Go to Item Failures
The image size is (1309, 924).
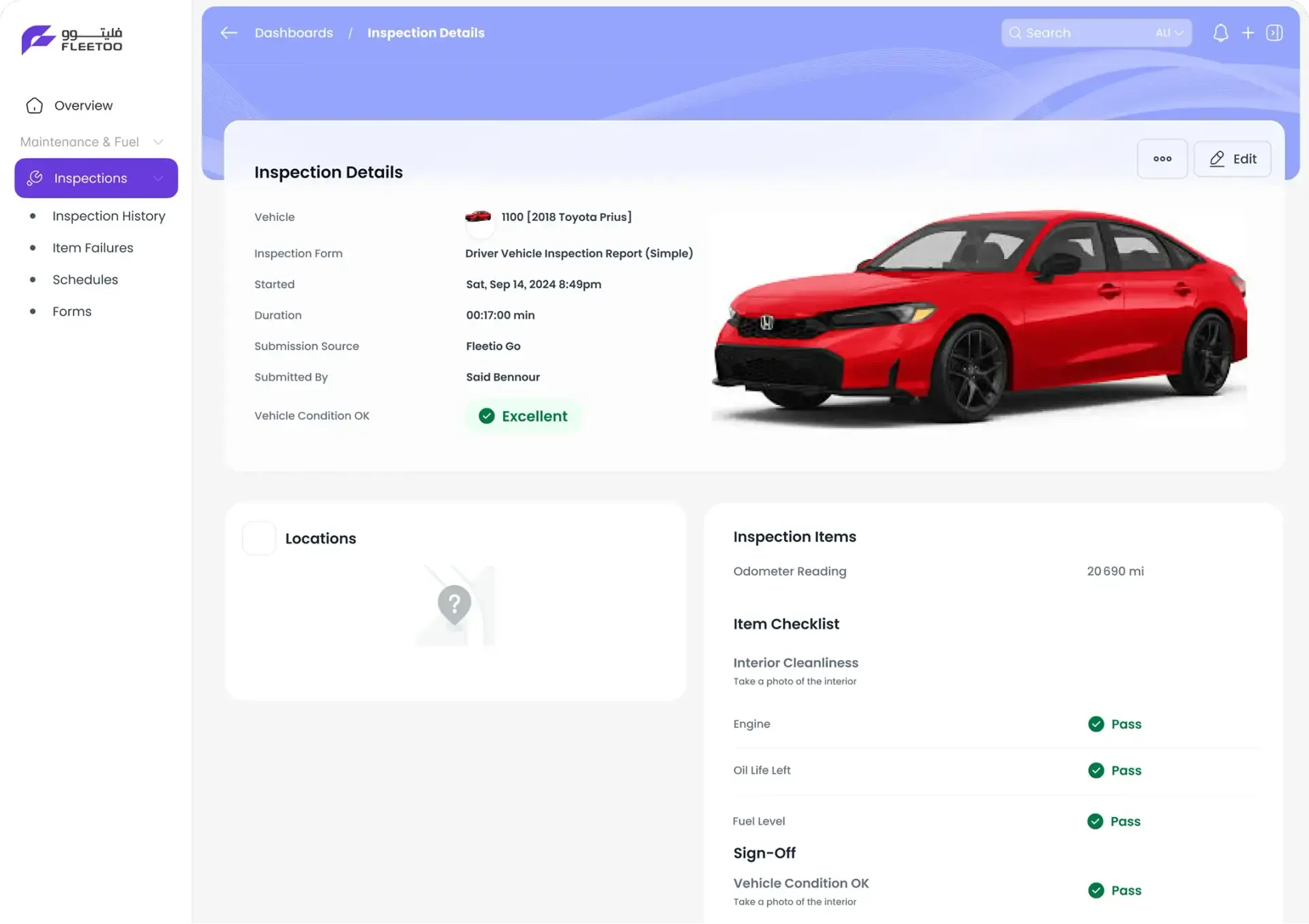coord(93,248)
